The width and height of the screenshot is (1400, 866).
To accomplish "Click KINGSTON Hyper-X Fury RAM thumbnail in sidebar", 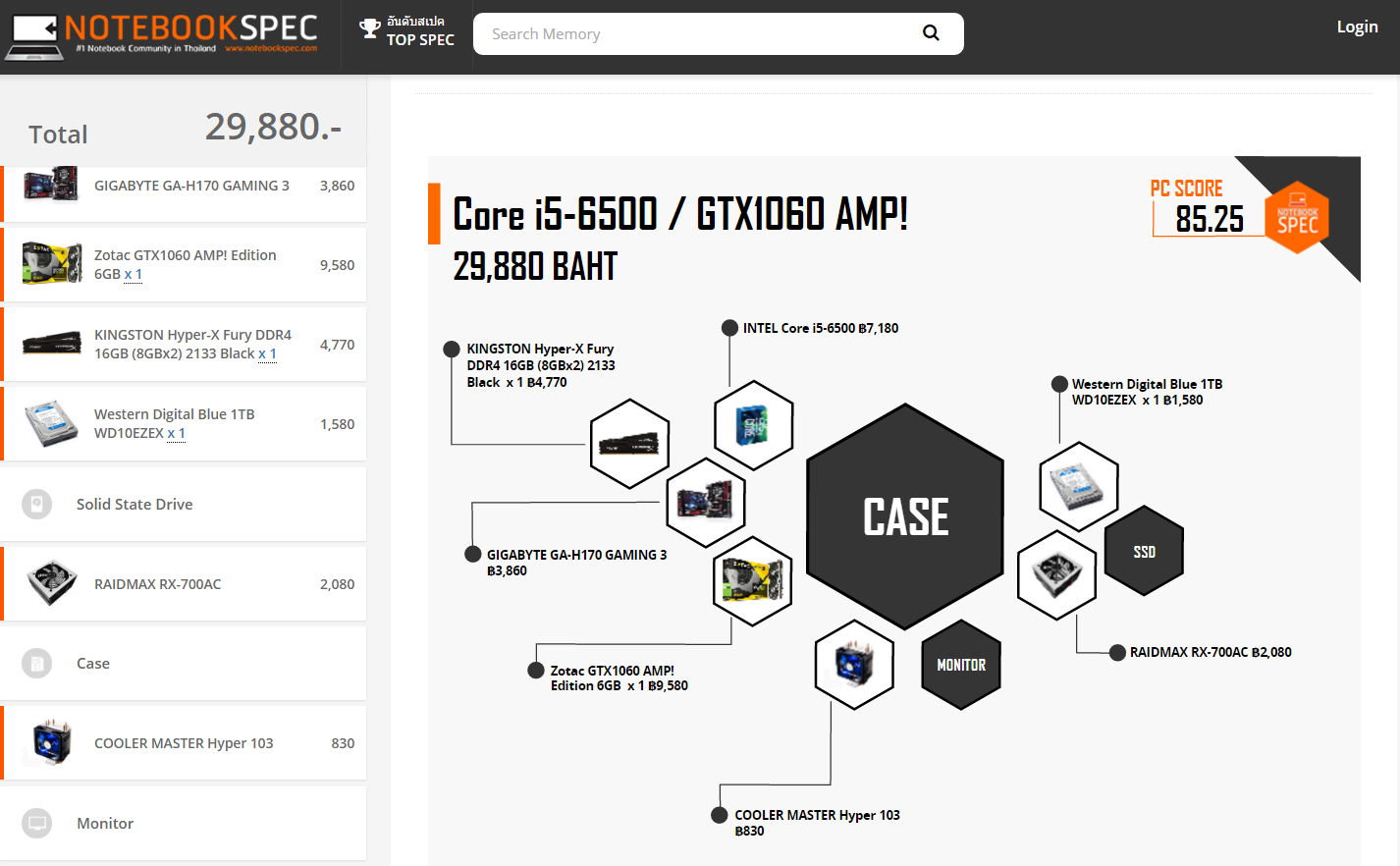I will (x=52, y=344).
